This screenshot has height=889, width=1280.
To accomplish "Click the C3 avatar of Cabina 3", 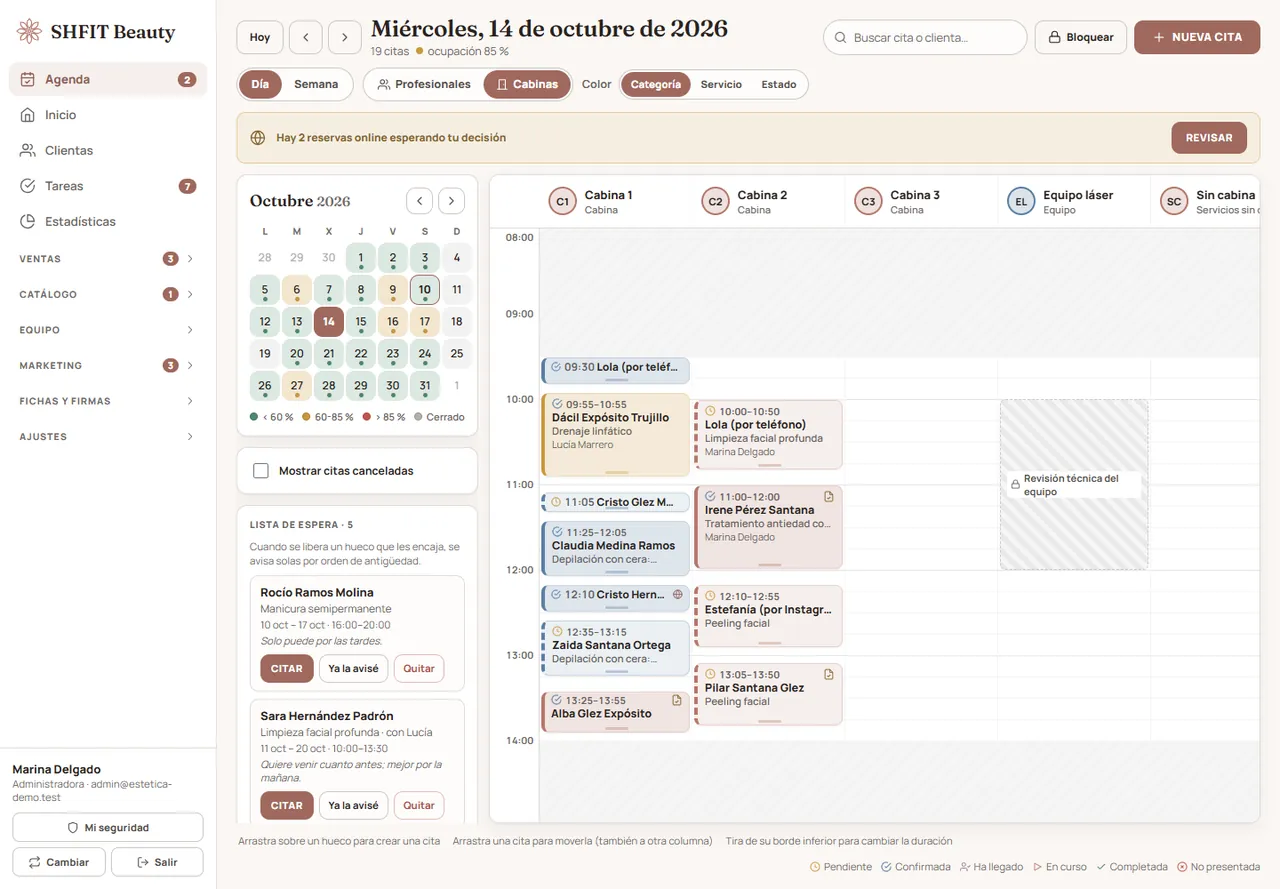I will click(869, 202).
